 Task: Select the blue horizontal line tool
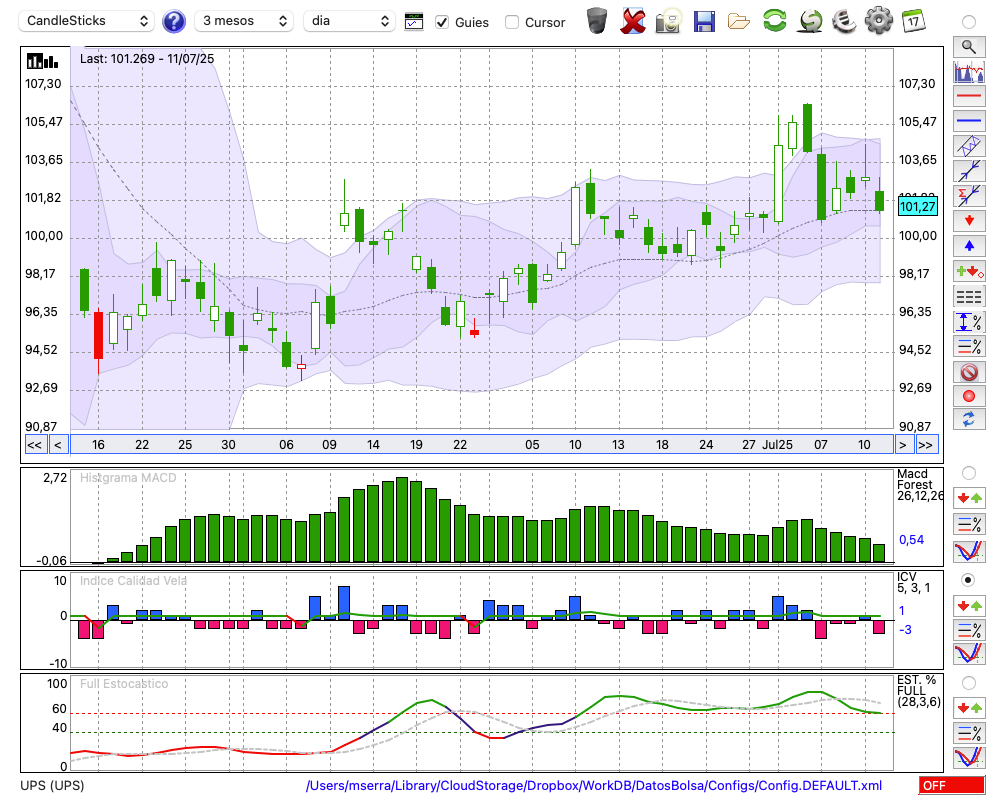click(x=969, y=121)
